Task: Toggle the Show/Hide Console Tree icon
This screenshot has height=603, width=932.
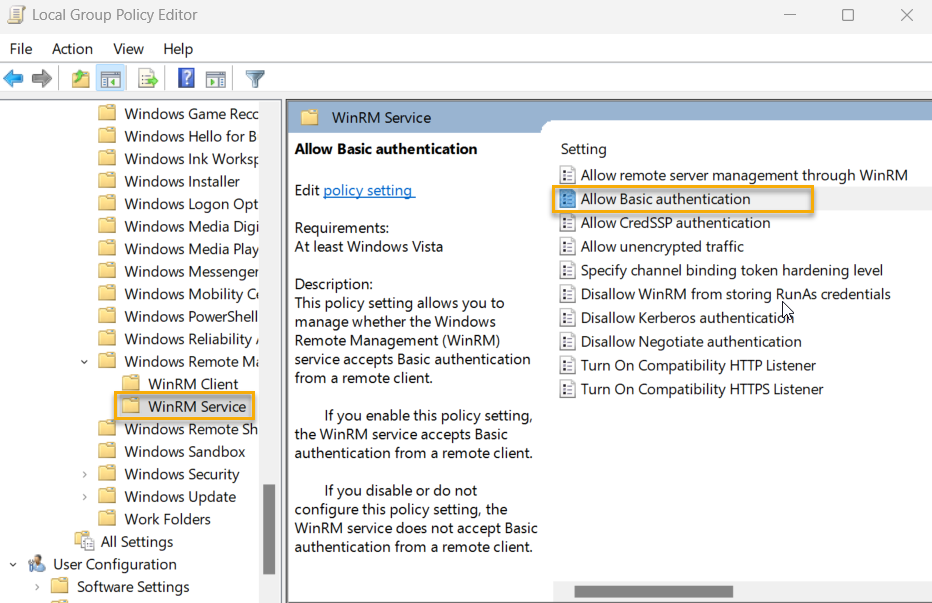Action: (x=110, y=78)
